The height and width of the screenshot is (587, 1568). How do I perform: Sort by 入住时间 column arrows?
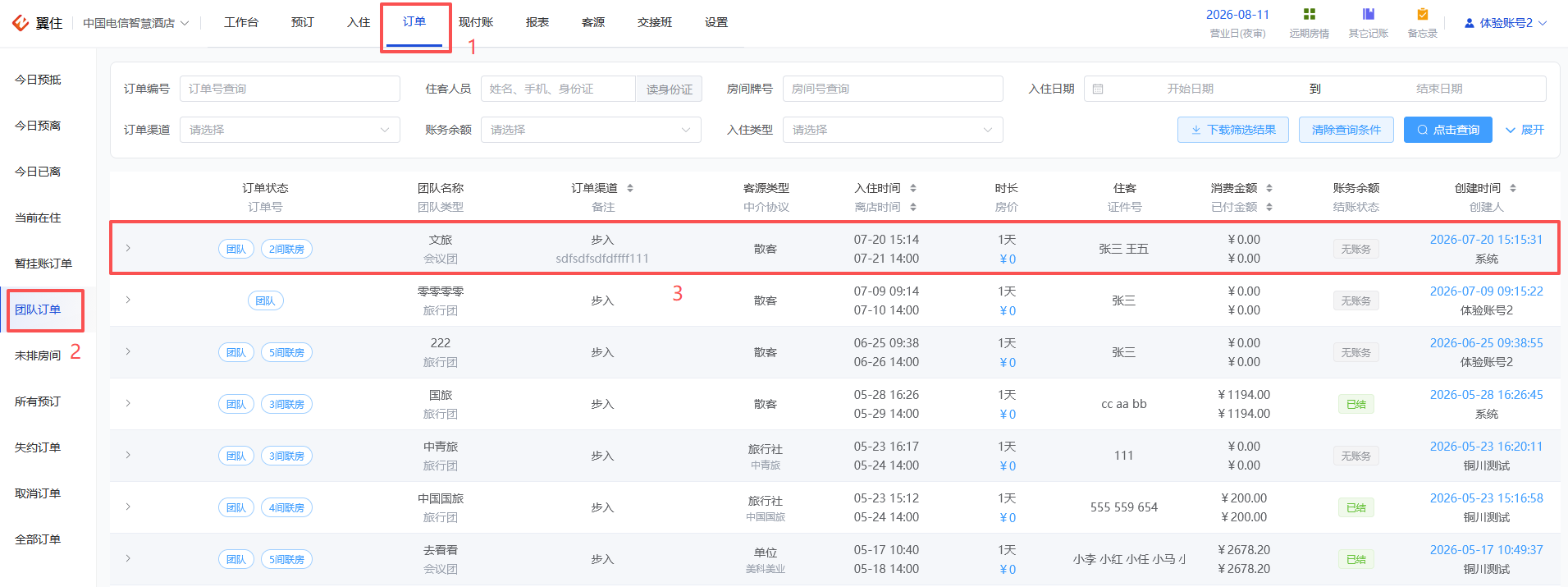click(x=913, y=188)
